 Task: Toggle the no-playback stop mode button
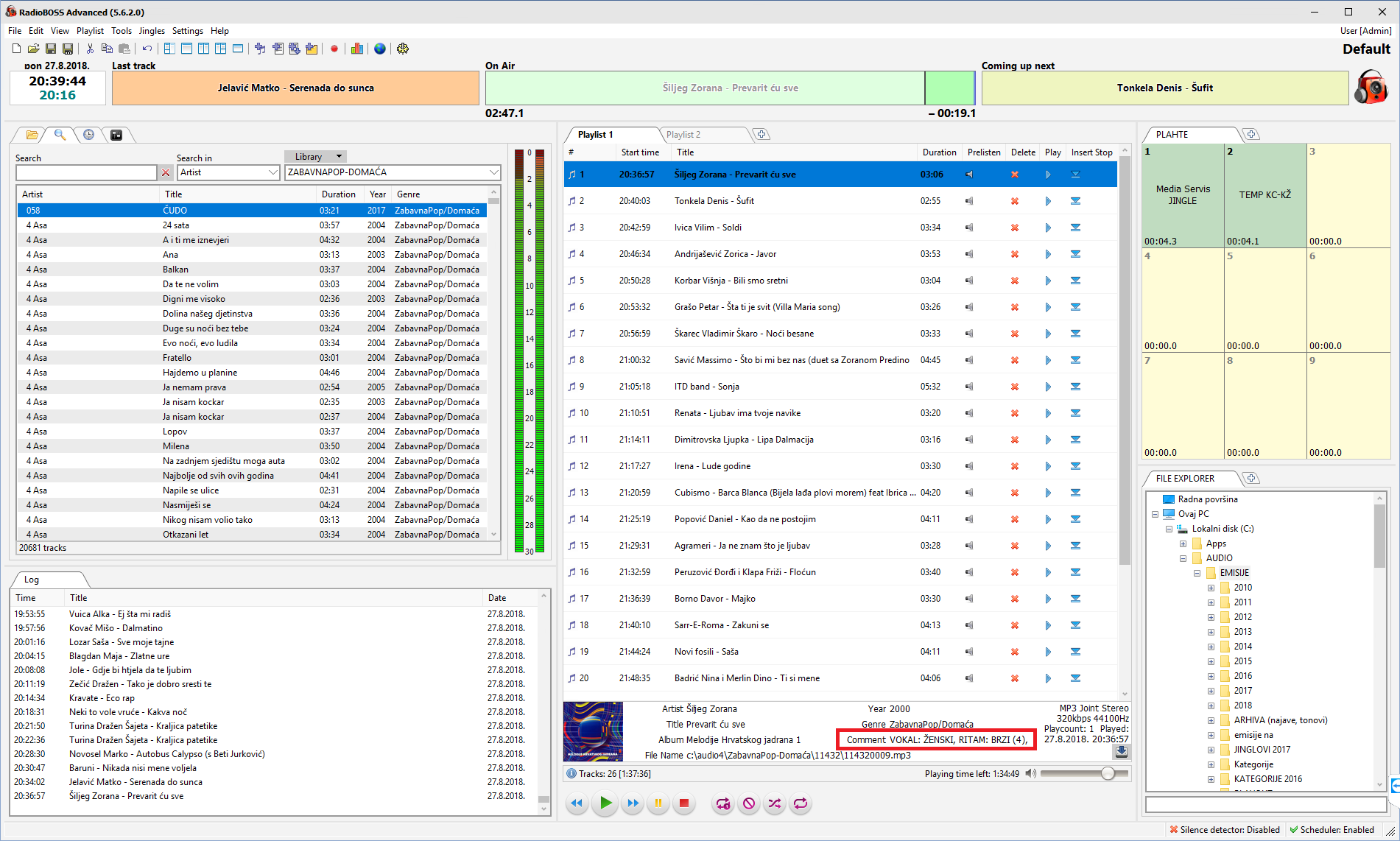point(749,803)
